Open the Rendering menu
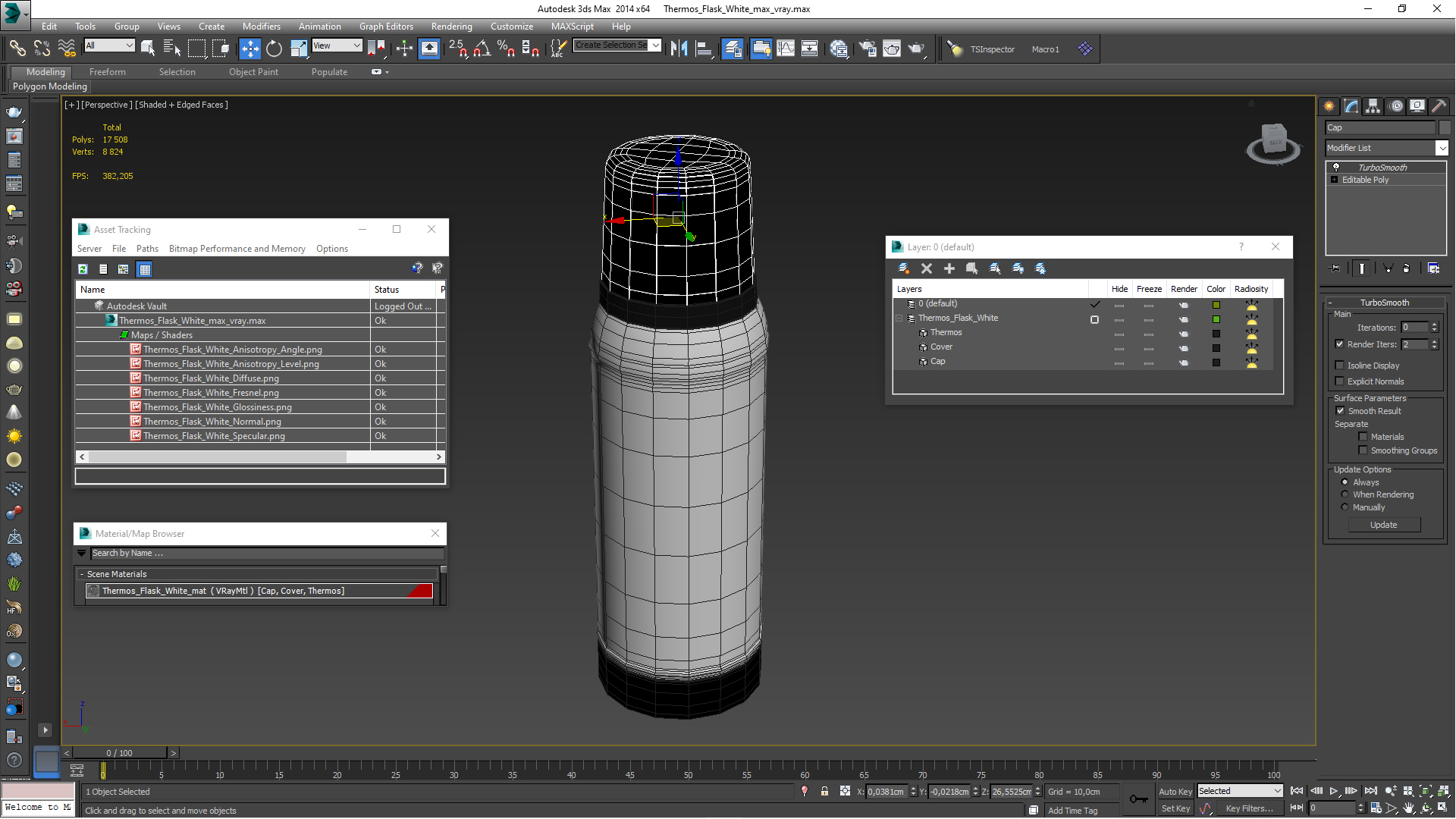This screenshot has height=819, width=1456. tap(451, 27)
